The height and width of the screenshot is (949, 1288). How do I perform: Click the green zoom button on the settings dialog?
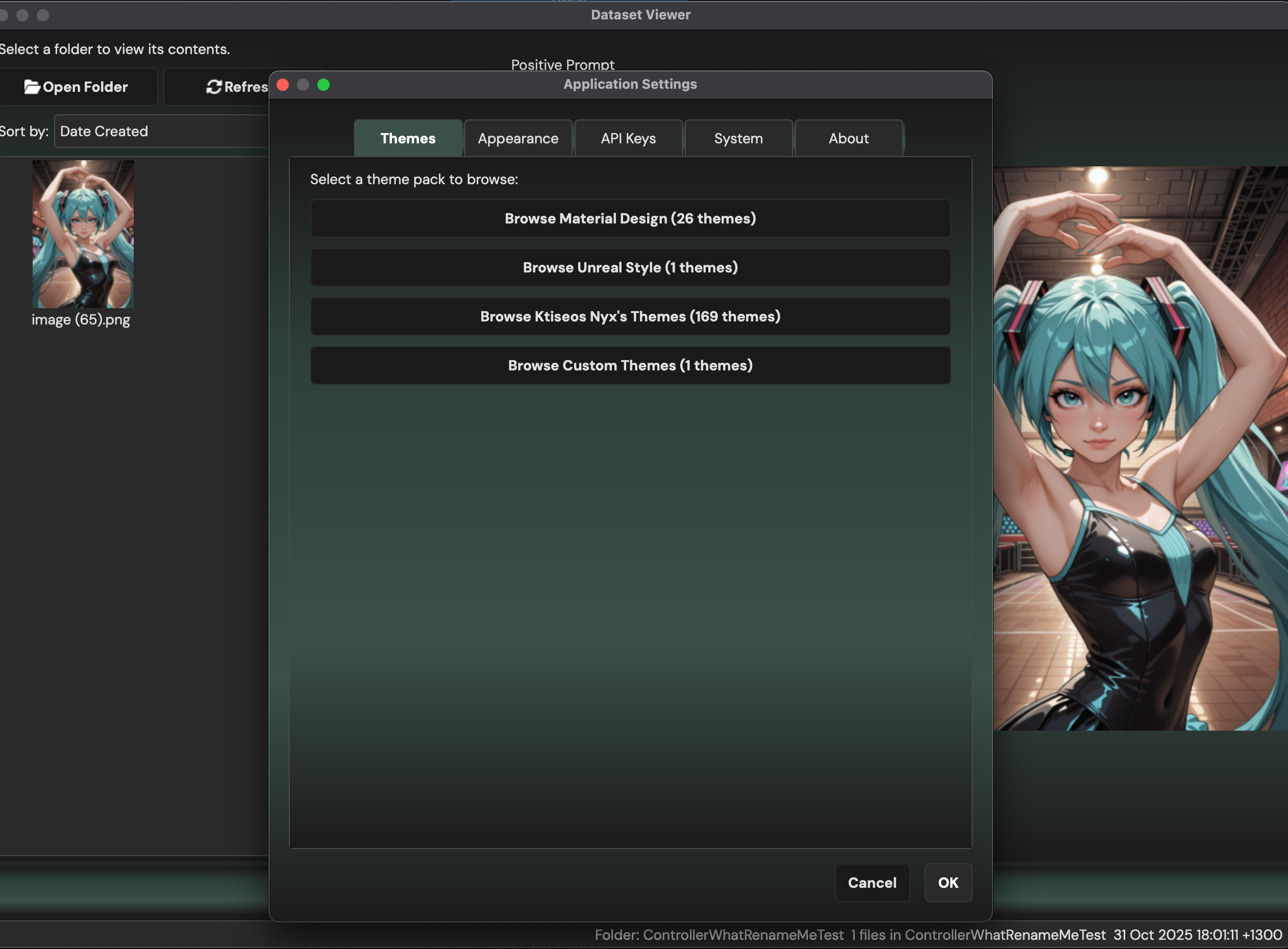[324, 85]
